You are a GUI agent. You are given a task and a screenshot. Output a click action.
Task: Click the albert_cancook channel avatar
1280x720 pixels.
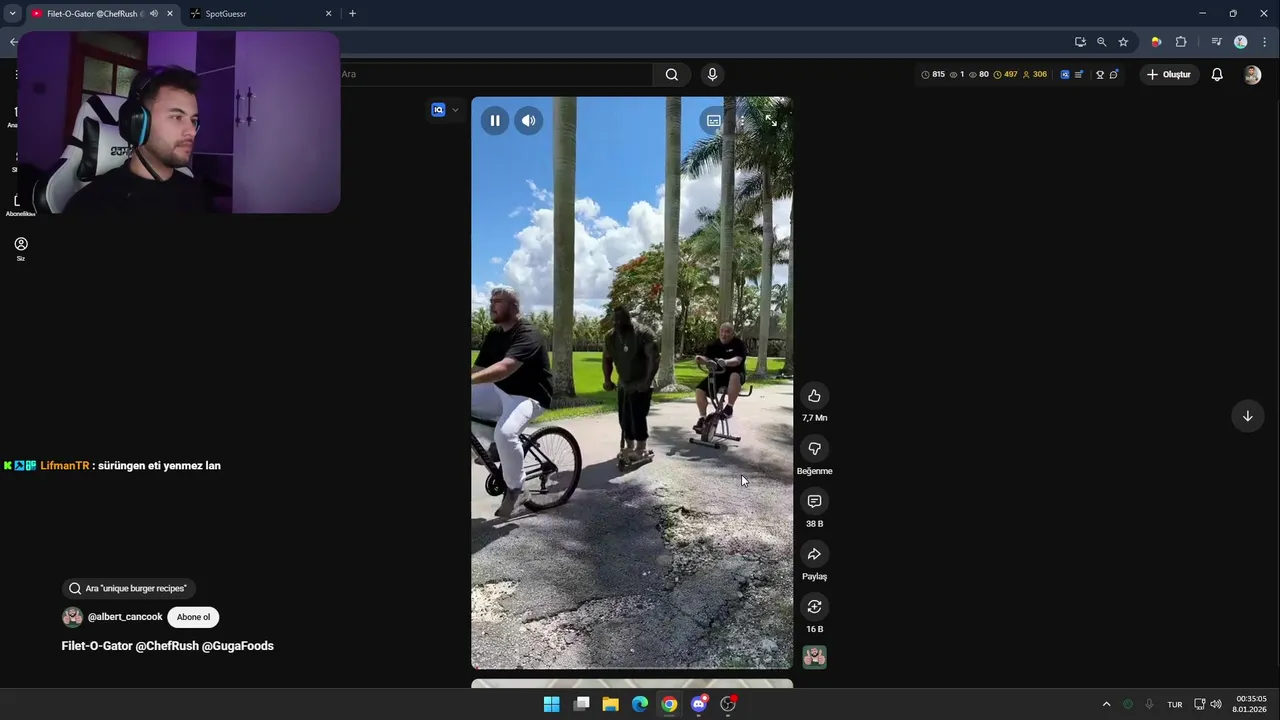(x=72, y=617)
